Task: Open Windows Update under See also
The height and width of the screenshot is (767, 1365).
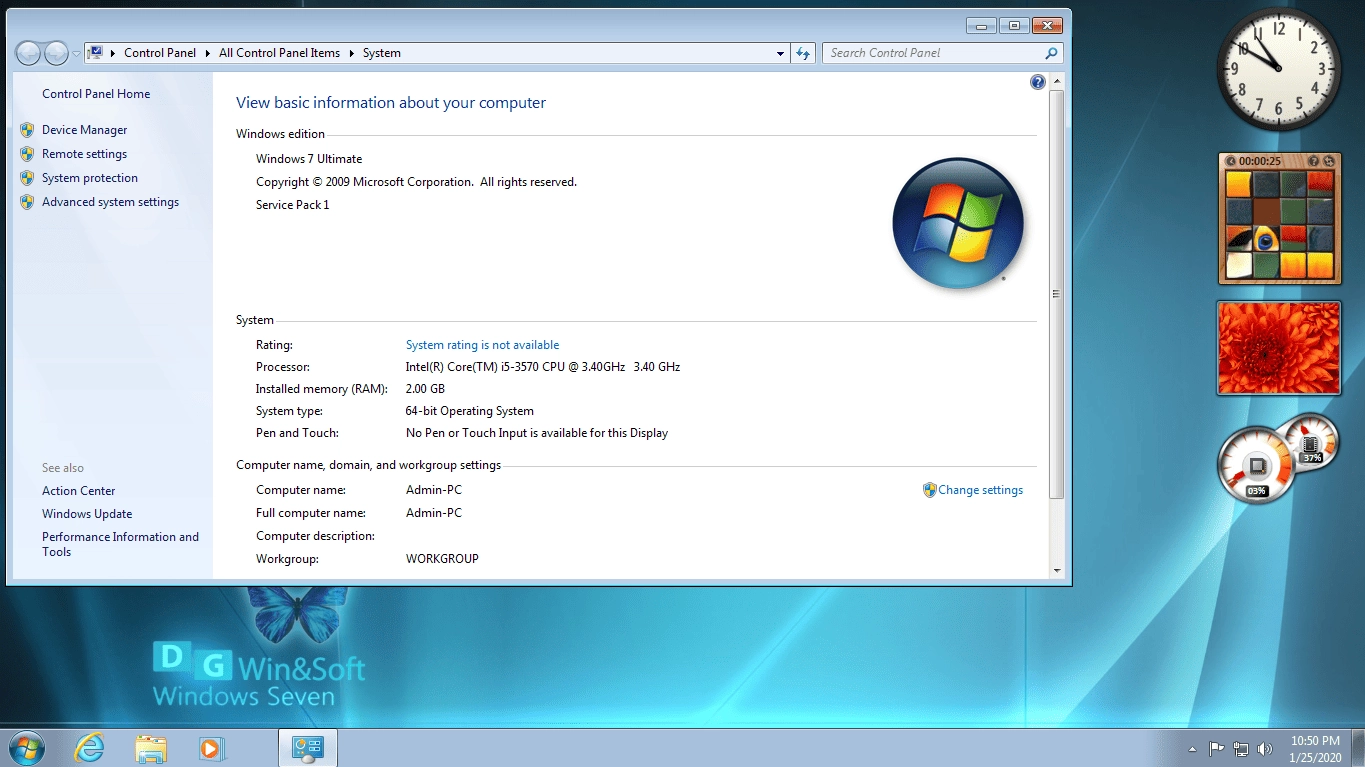Action: coord(87,514)
